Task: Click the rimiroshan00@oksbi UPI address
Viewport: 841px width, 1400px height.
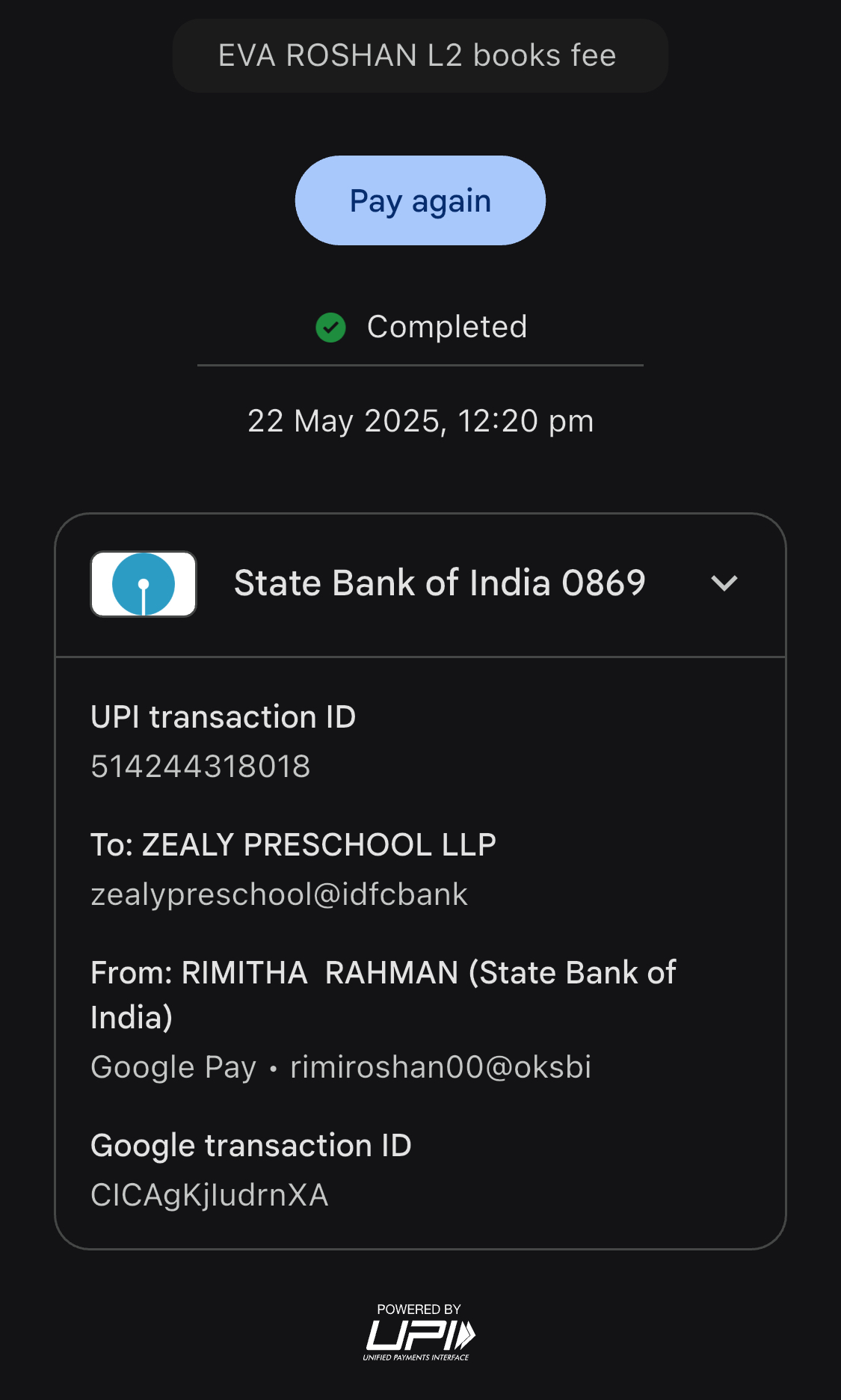Action: (440, 1067)
